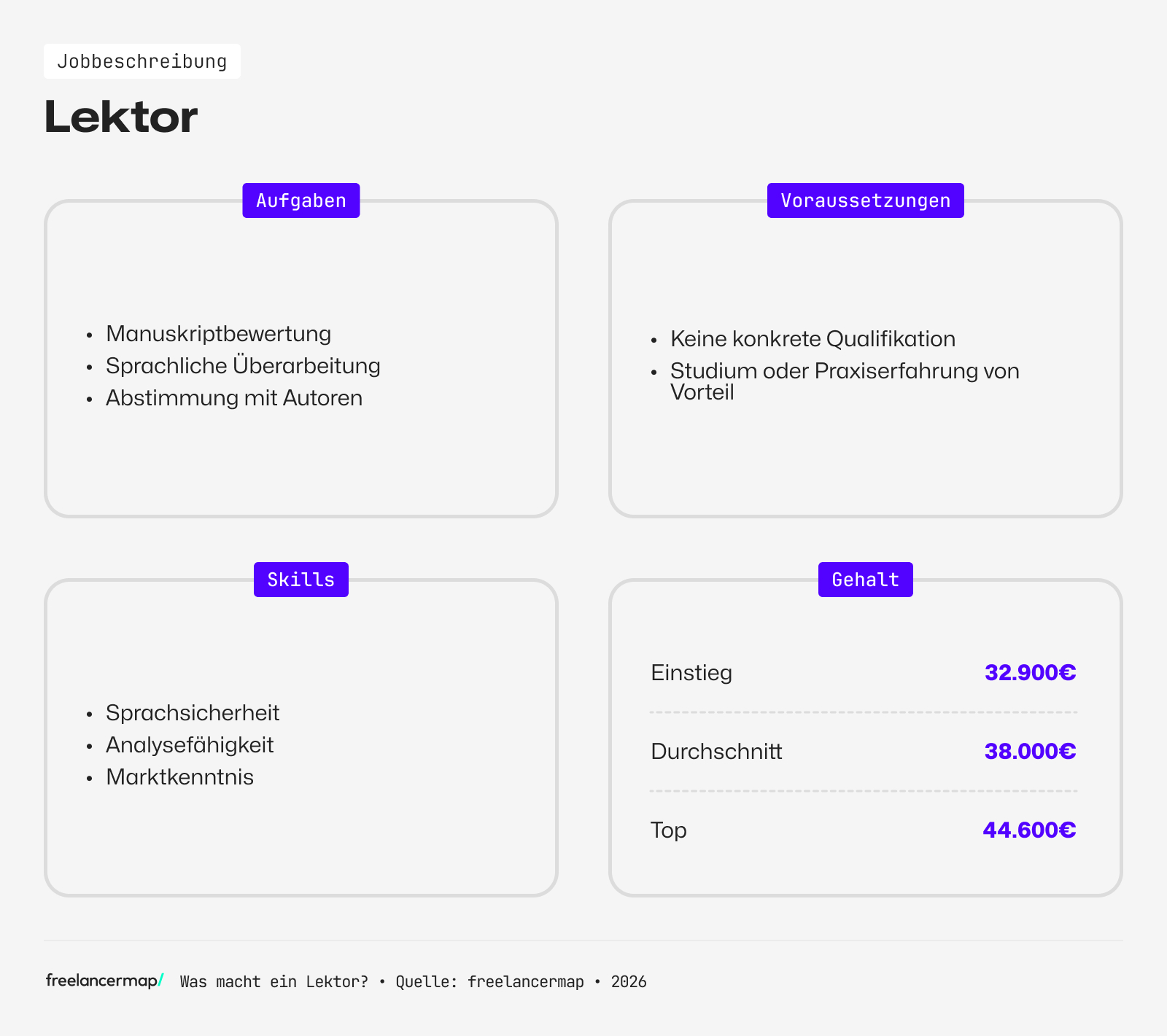Viewport: 1167px width, 1036px height.
Task: Click the dashed divider under Einstieg
Action: point(864,711)
